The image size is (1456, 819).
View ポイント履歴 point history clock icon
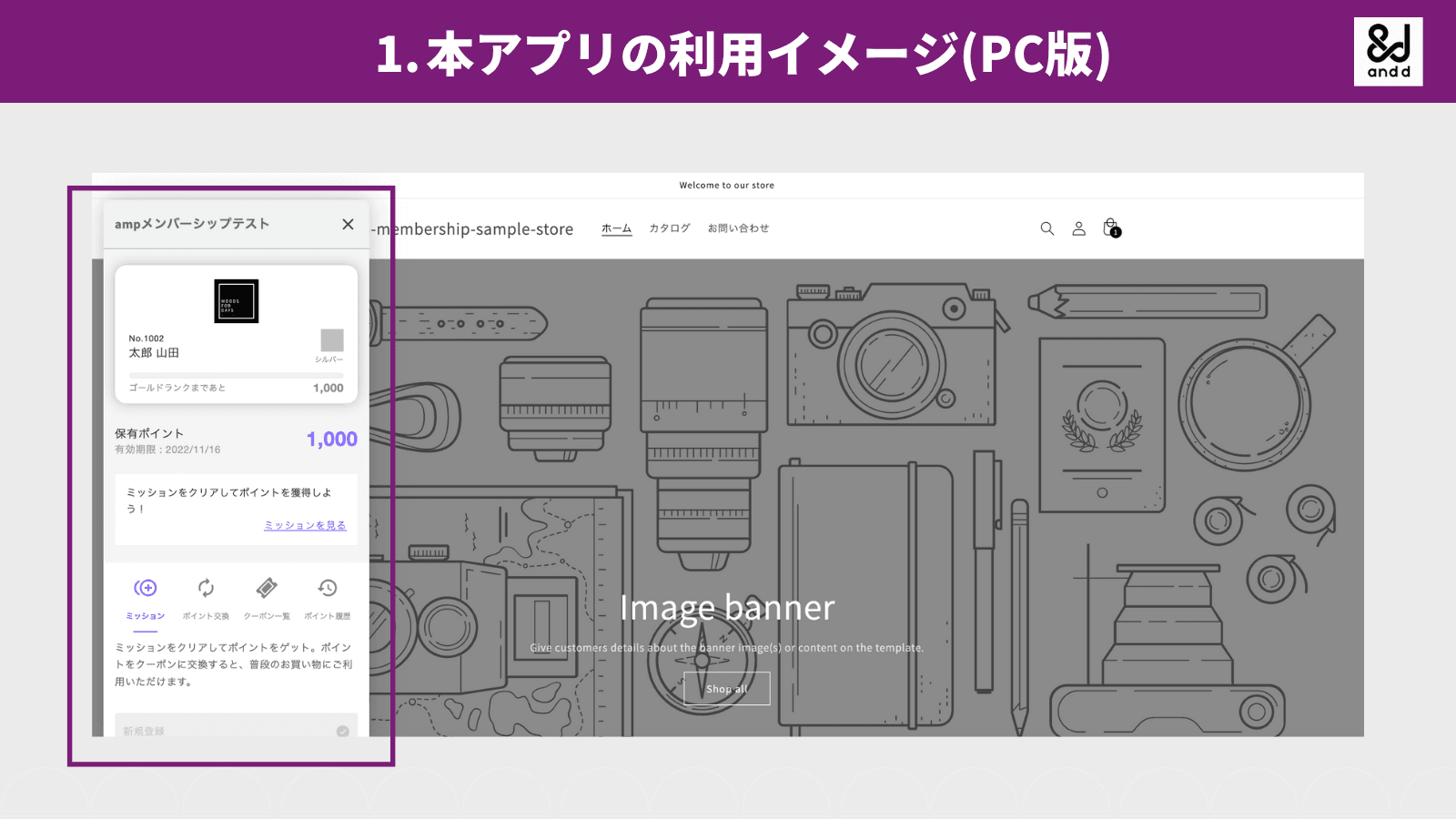(329, 588)
